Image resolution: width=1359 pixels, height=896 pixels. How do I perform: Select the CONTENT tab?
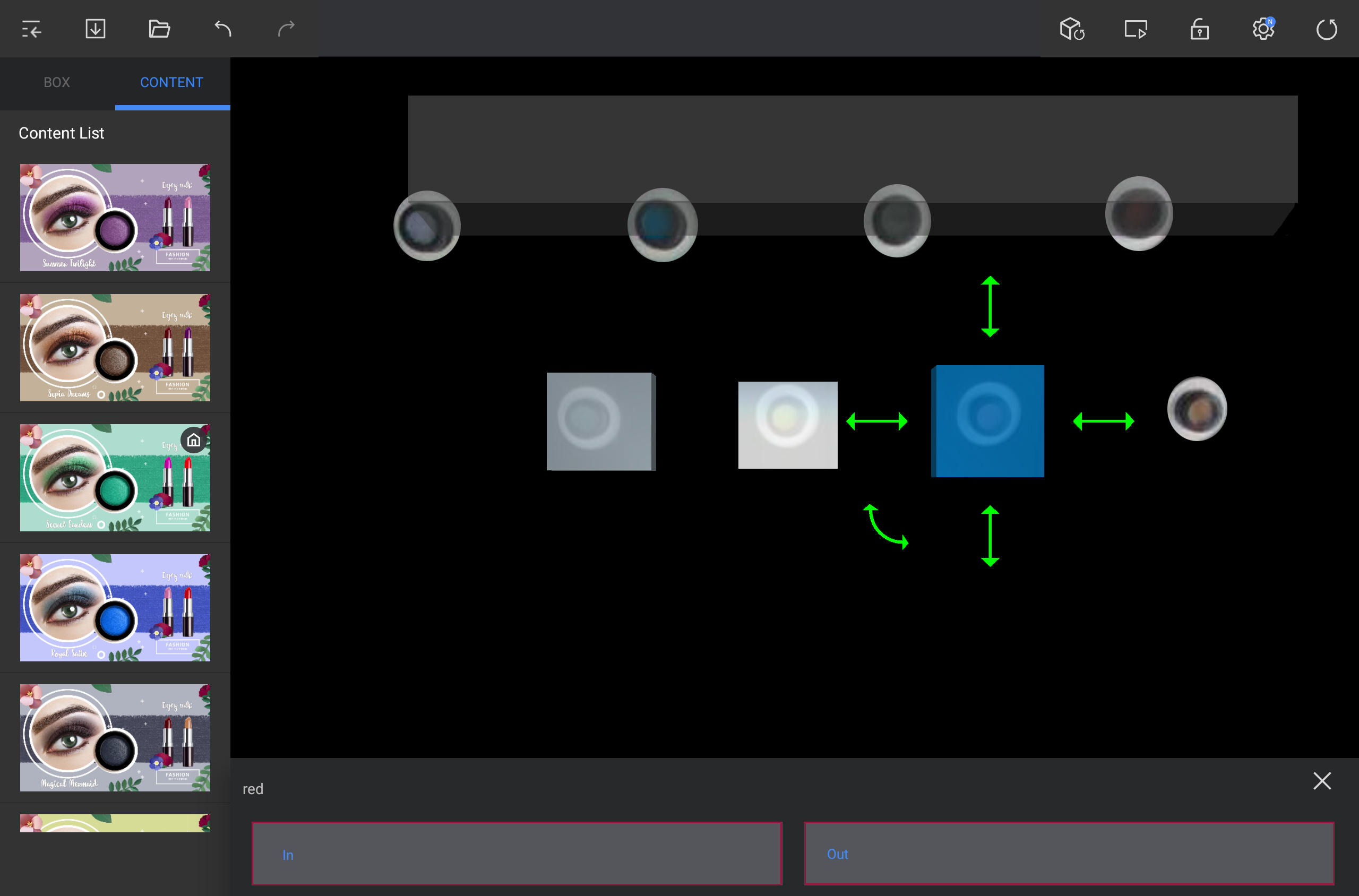[171, 82]
